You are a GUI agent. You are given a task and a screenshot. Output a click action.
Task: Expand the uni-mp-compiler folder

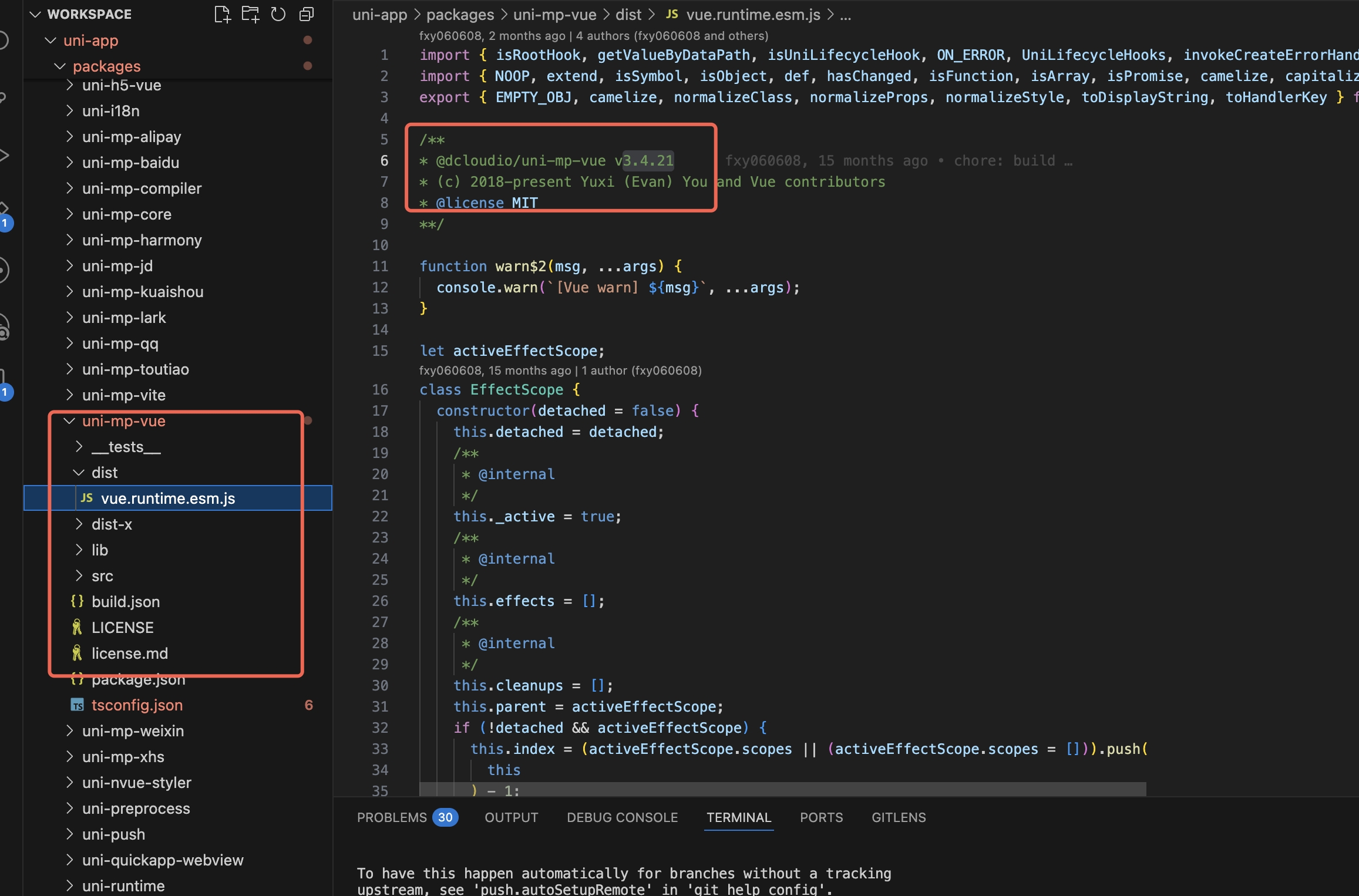coord(69,188)
